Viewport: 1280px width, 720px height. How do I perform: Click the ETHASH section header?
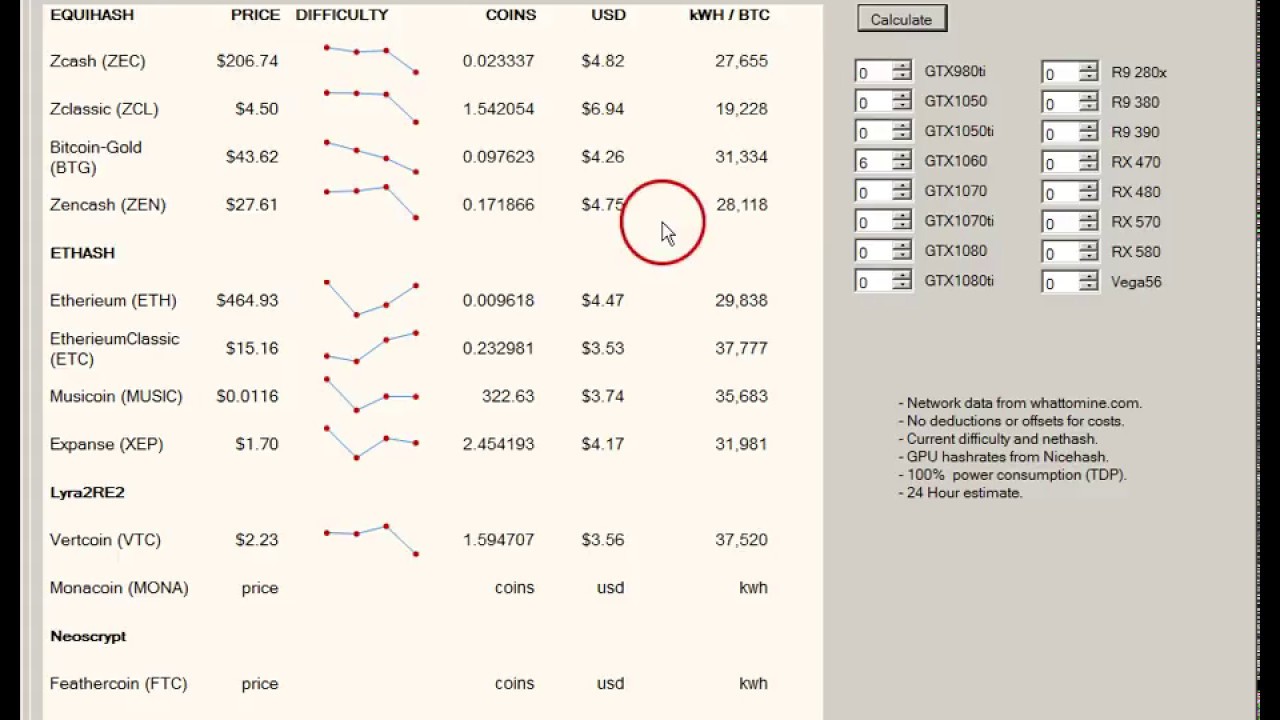(82, 253)
